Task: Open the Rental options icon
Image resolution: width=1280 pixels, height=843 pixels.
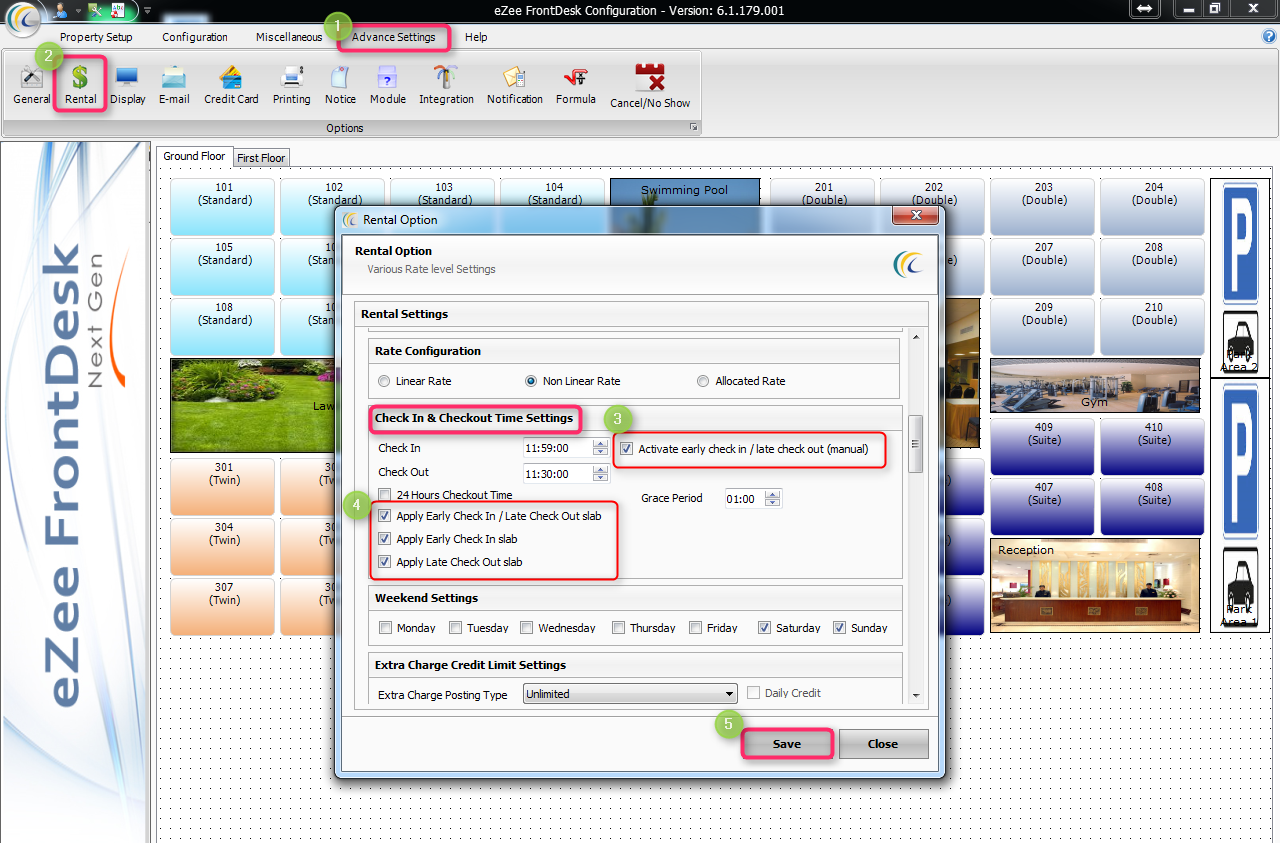Action: (81, 85)
